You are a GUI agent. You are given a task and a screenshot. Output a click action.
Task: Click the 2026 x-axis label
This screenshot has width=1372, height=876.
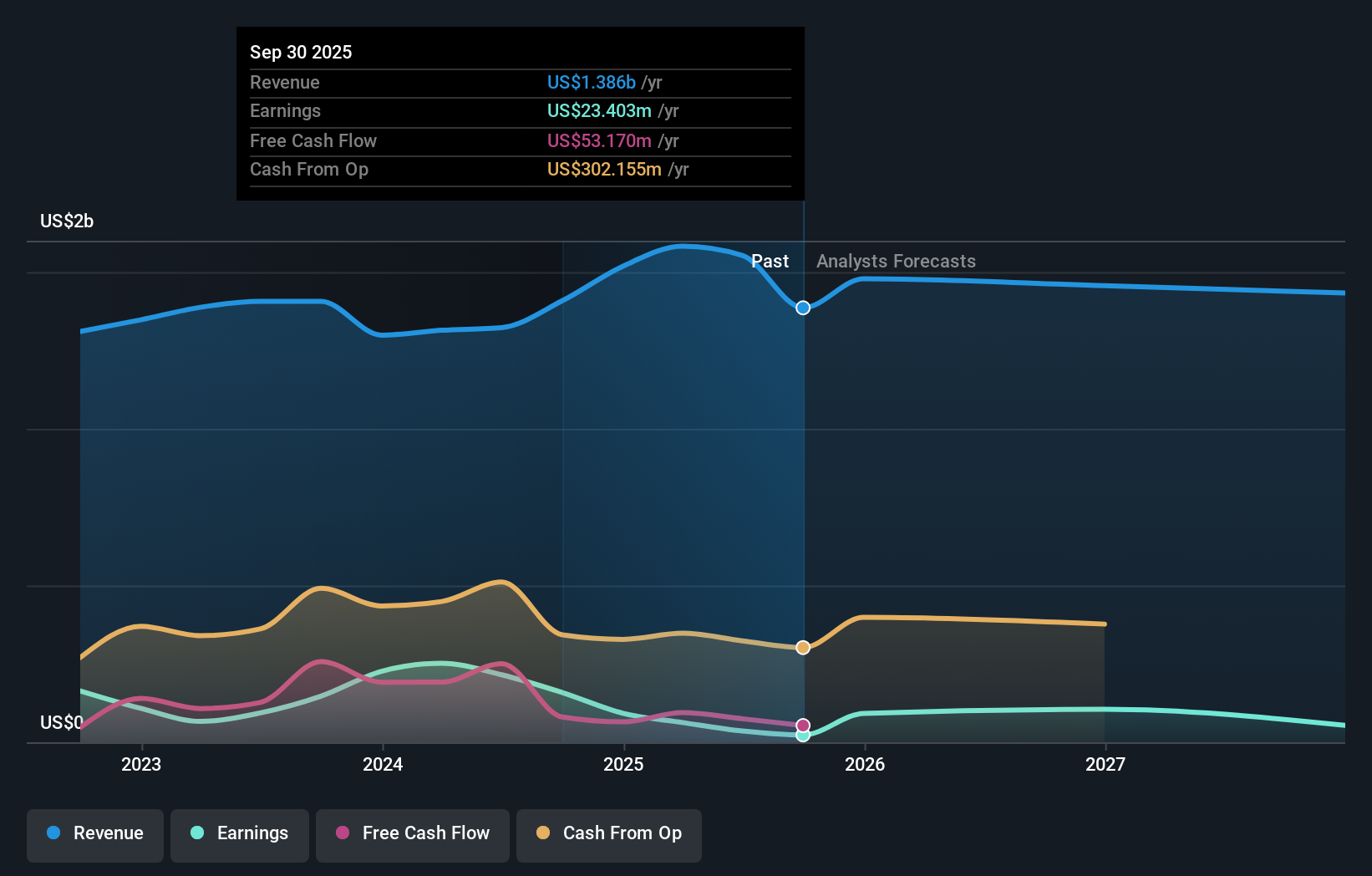pos(865,764)
